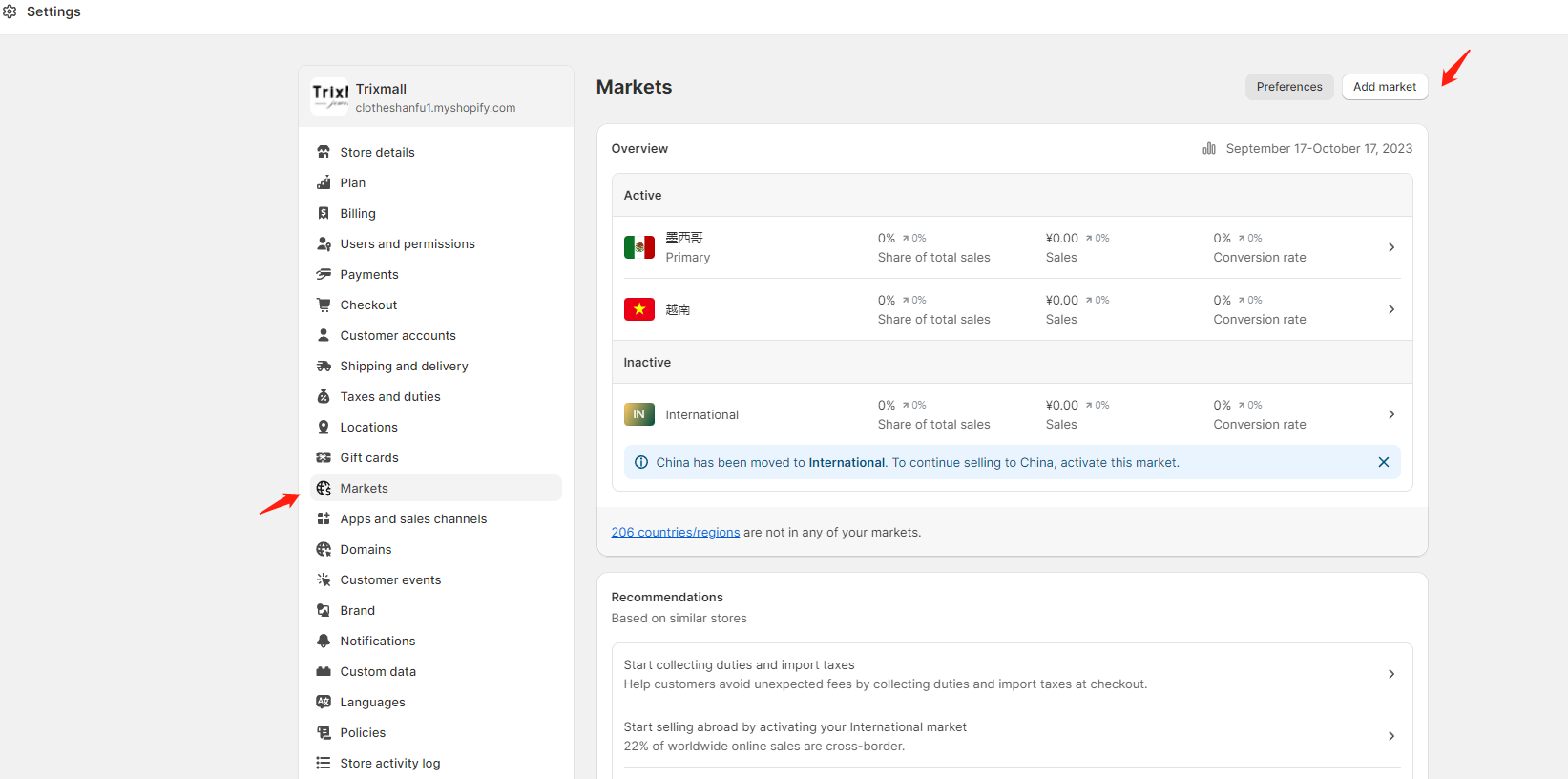Open Apps and sales channels
1568x779 pixels.
436,518
